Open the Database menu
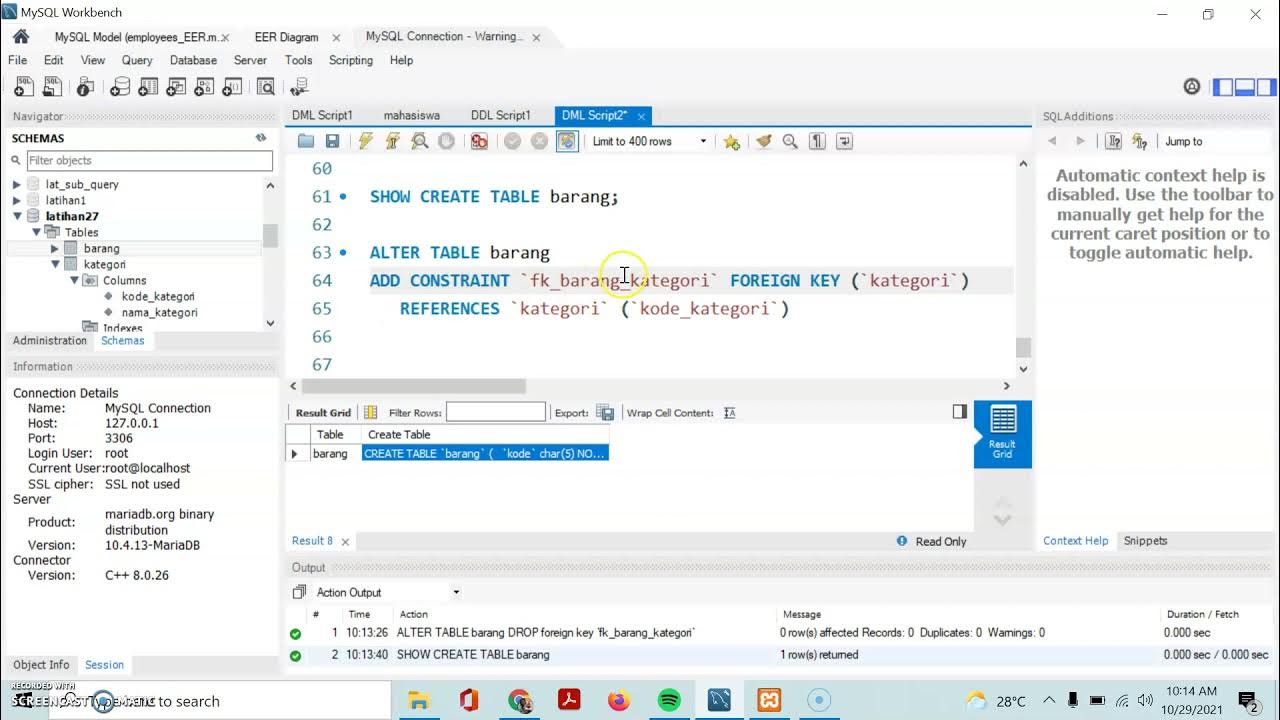 click(193, 60)
